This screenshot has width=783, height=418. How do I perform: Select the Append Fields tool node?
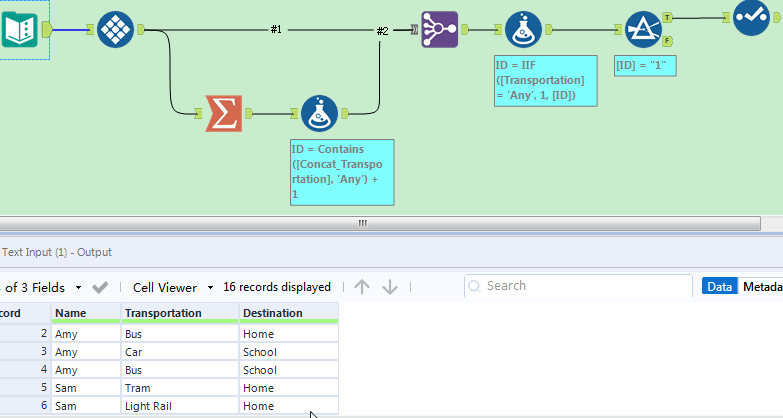coord(439,29)
